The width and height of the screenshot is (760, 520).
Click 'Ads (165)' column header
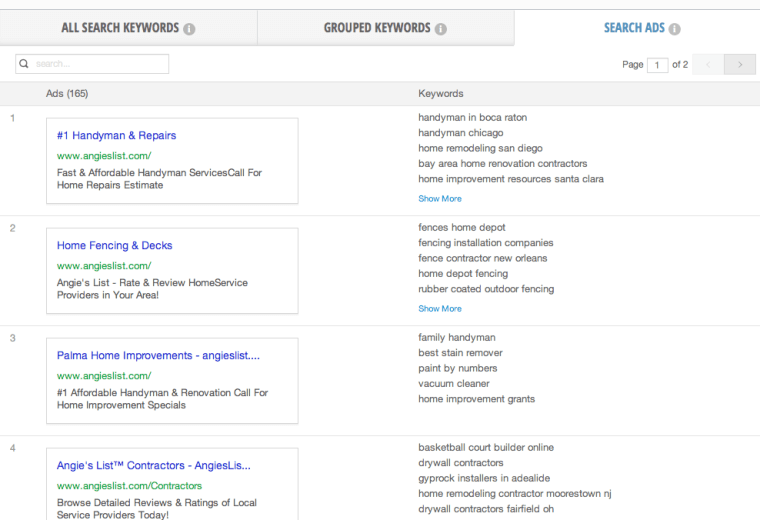pyautogui.click(x=67, y=94)
